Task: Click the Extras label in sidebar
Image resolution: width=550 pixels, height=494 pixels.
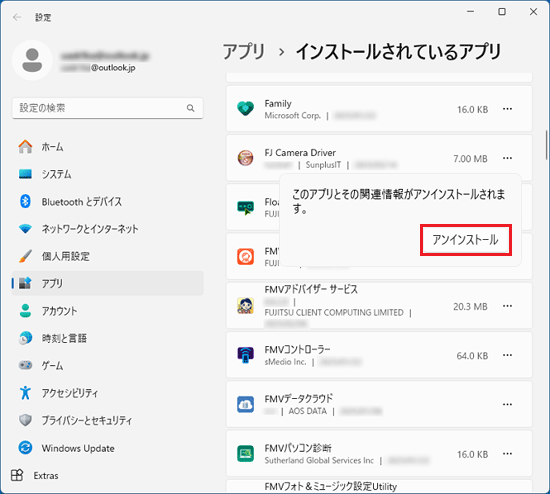Action: (x=46, y=475)
